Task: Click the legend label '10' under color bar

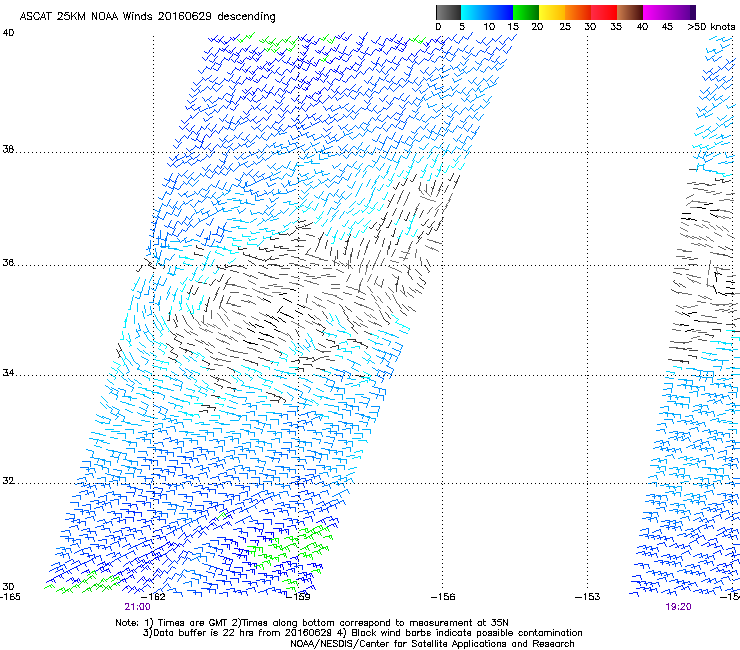Action: (x=489, y=26)
